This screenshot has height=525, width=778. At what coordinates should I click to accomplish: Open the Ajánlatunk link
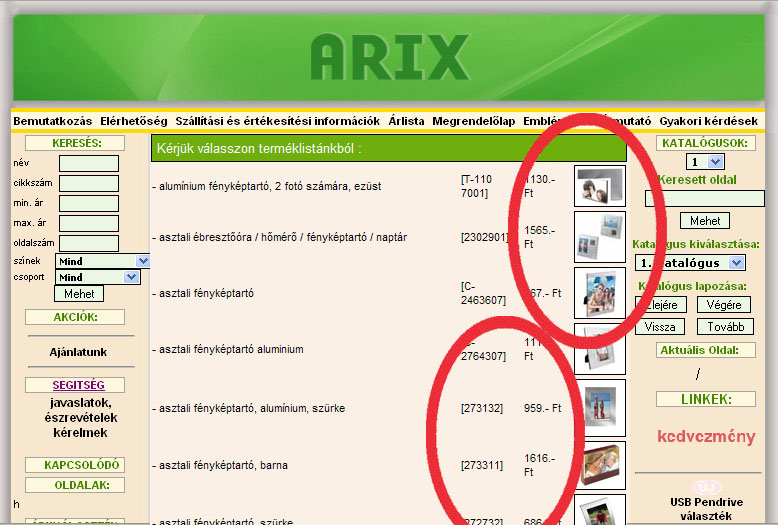pyautogui.click(x=78, y=352)
